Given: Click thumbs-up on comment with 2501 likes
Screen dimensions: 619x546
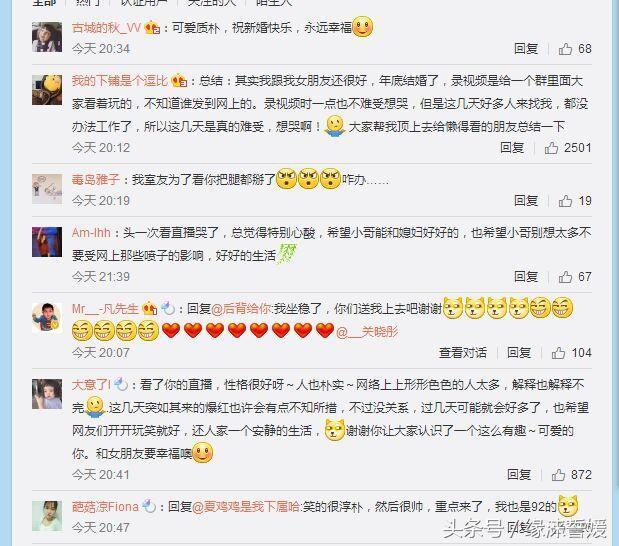Looking at the screenshot, I should click(x=568, y=148).
